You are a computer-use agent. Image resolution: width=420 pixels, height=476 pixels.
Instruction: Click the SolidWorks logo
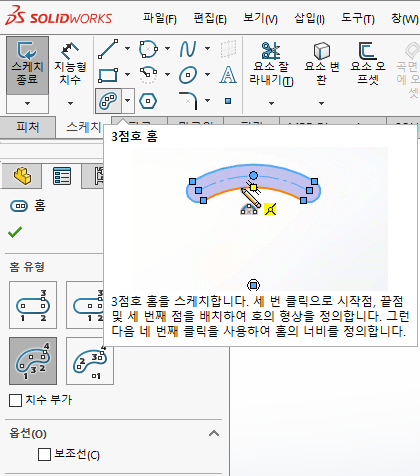59,16
